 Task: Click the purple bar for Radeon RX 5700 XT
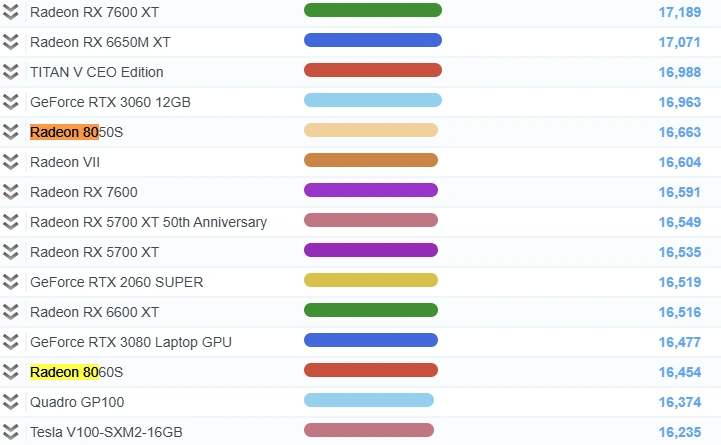tap(370, 250)
